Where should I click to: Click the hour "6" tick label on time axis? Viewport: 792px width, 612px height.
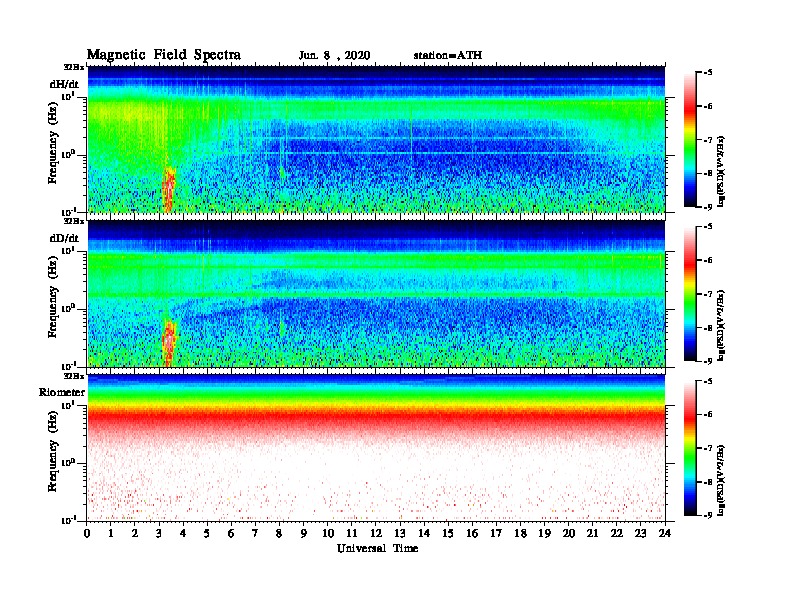tap(231, 533)
